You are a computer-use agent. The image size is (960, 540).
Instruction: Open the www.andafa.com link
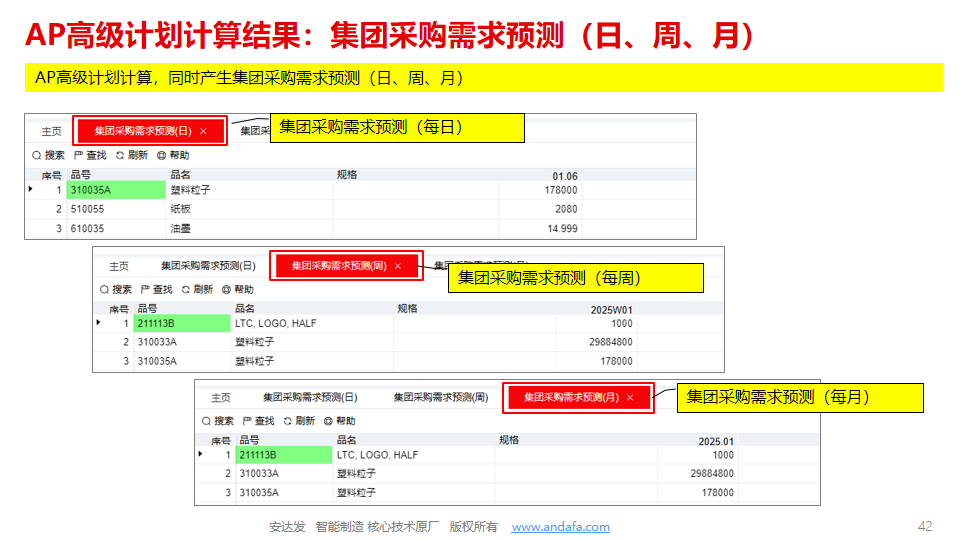[x=560, y=527]
